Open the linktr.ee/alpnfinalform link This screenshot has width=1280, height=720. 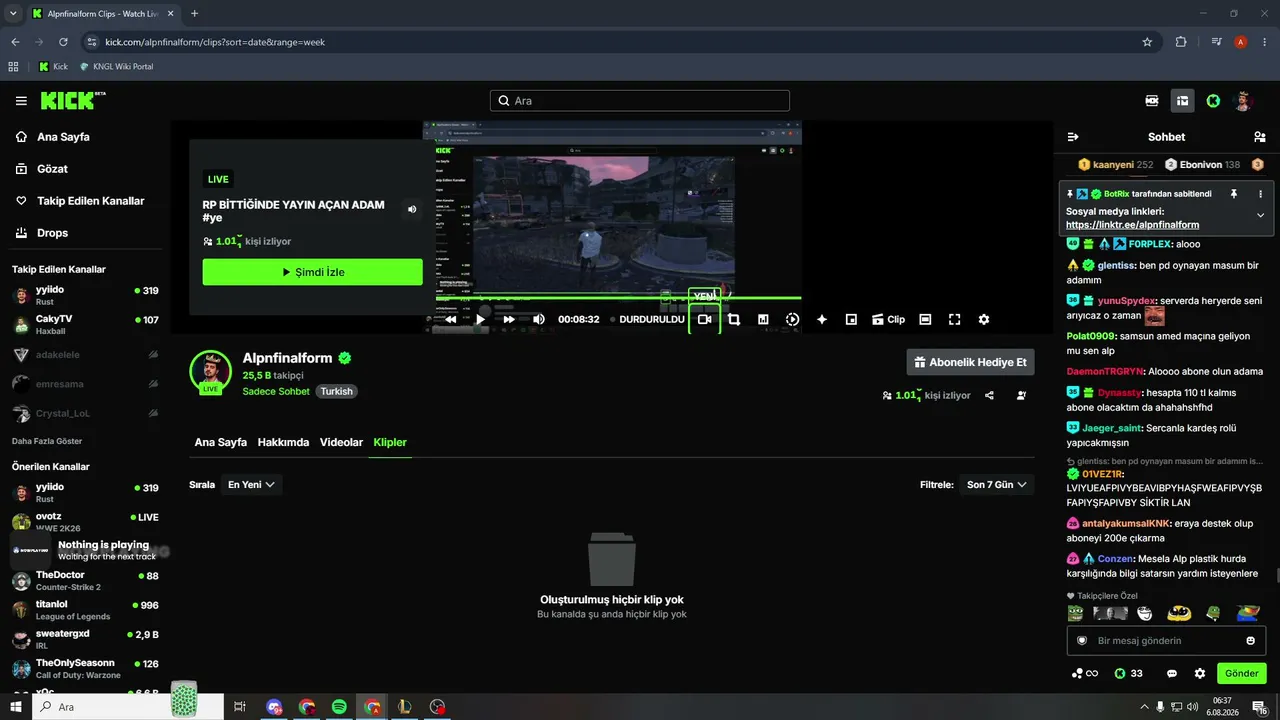(x=1132, y=225)
